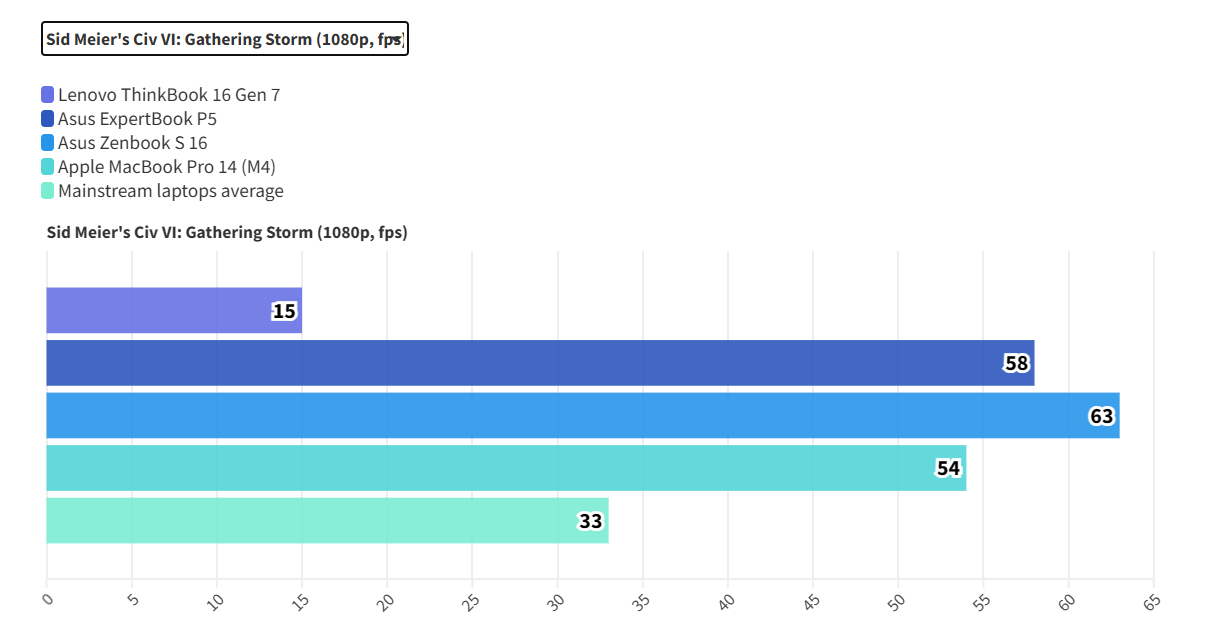The width and height of the screenshot is (1218, 633).
Task: Select the Lenovo ThinkBook bar showing 15
Action: pyautogui.click(x=160, y=311)
